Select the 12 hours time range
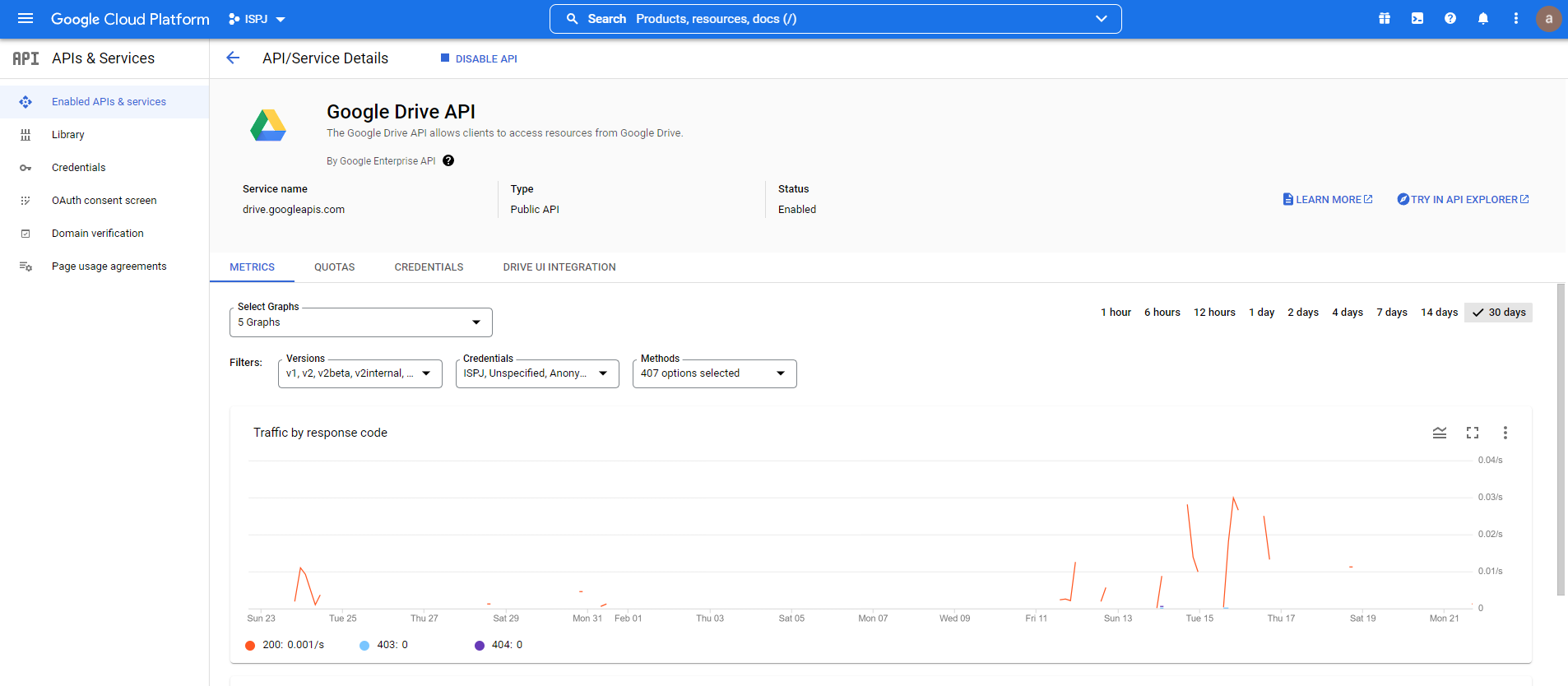 [x=1214, y=313]
